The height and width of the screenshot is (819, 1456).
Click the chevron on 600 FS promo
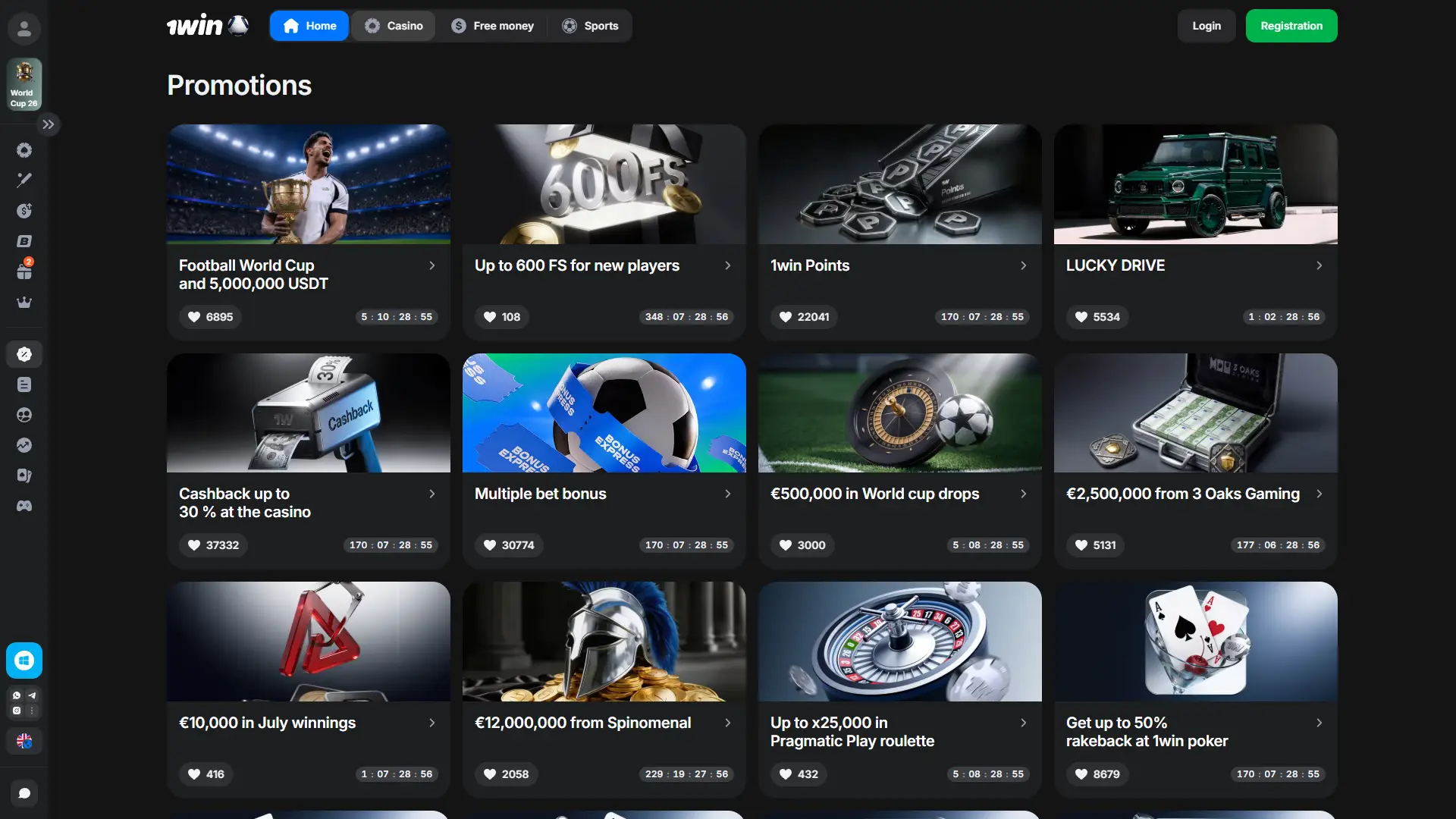click(728, 265)
